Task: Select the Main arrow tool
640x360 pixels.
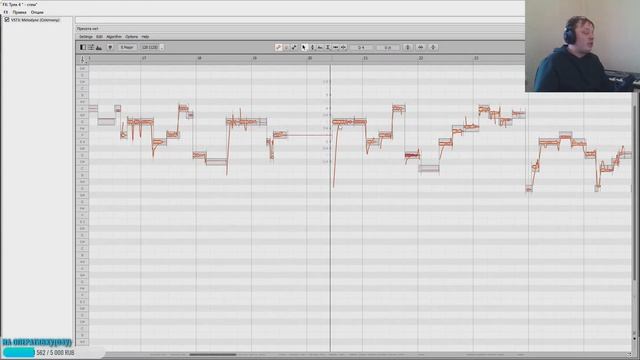Action: [304, 47]
